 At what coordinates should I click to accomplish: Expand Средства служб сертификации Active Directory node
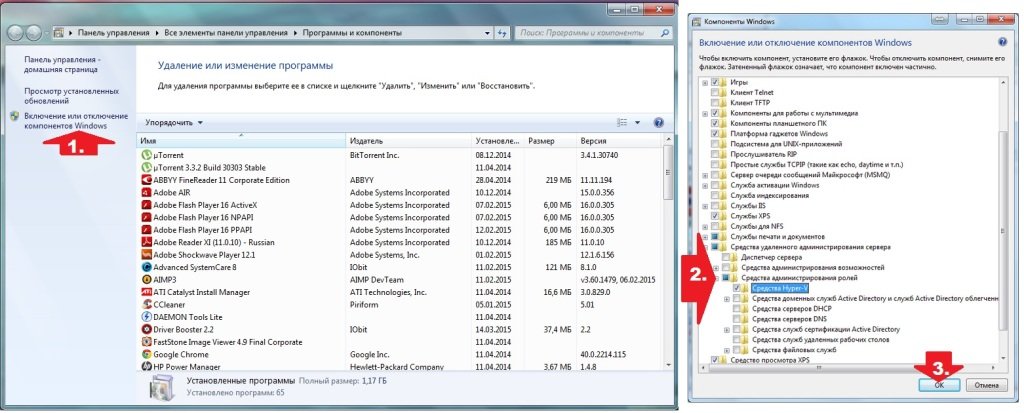tap(727, 329)
